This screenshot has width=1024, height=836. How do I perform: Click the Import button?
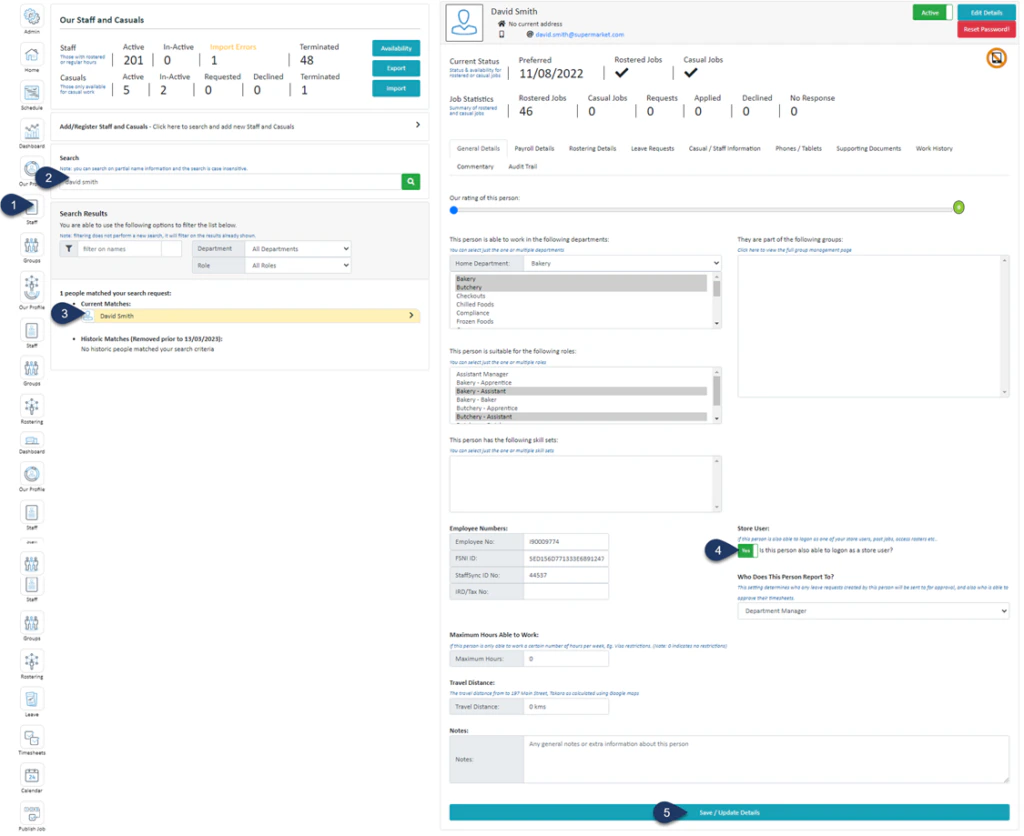396,88
